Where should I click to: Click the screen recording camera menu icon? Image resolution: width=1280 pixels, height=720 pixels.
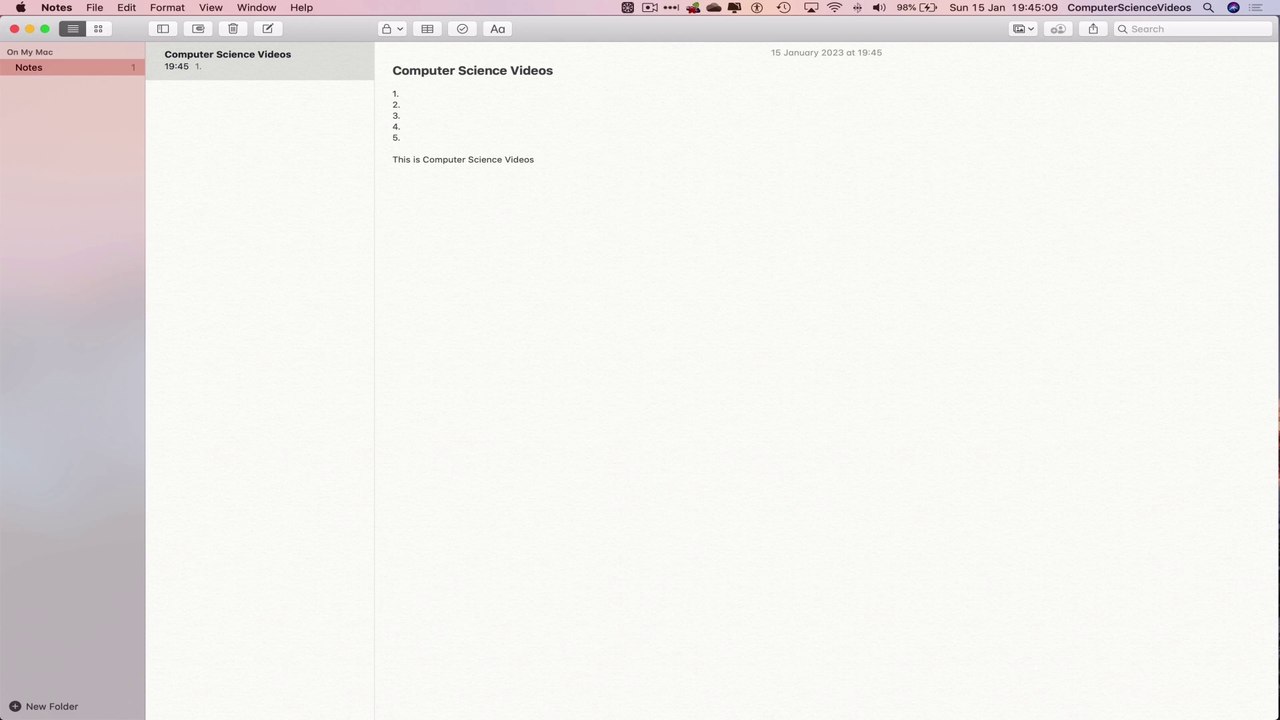point(649,7)
